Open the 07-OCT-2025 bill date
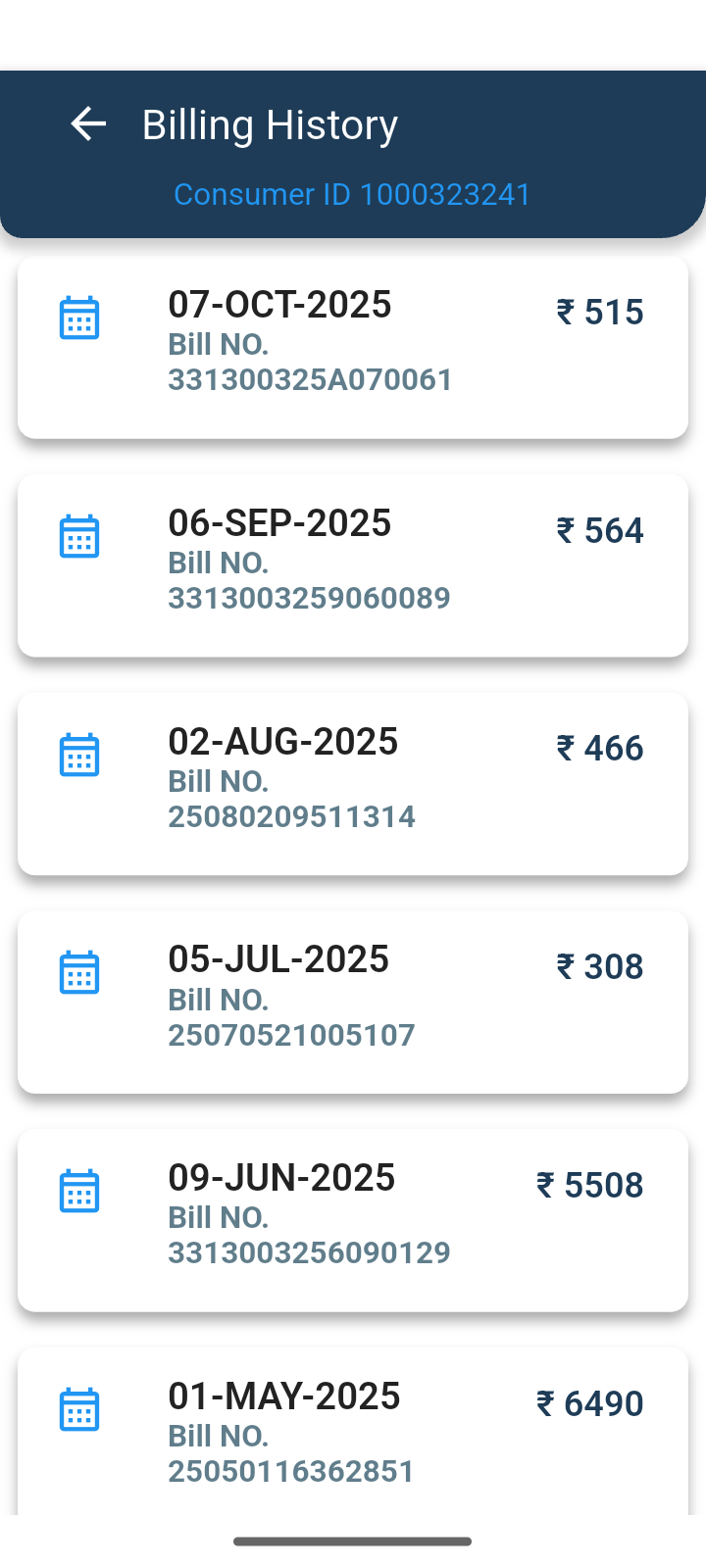This screenshot has height=1568, width=706. tap(279, 305)
